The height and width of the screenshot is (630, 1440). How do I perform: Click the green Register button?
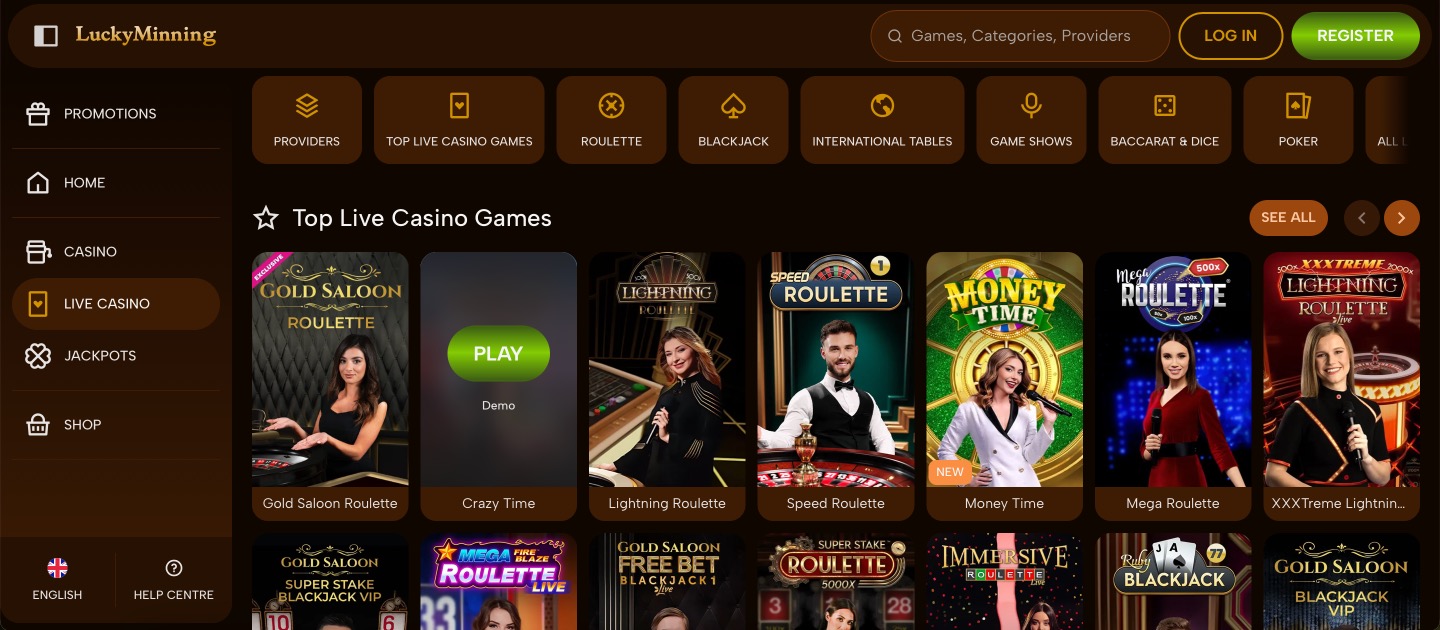click(x=1355, y=36)
